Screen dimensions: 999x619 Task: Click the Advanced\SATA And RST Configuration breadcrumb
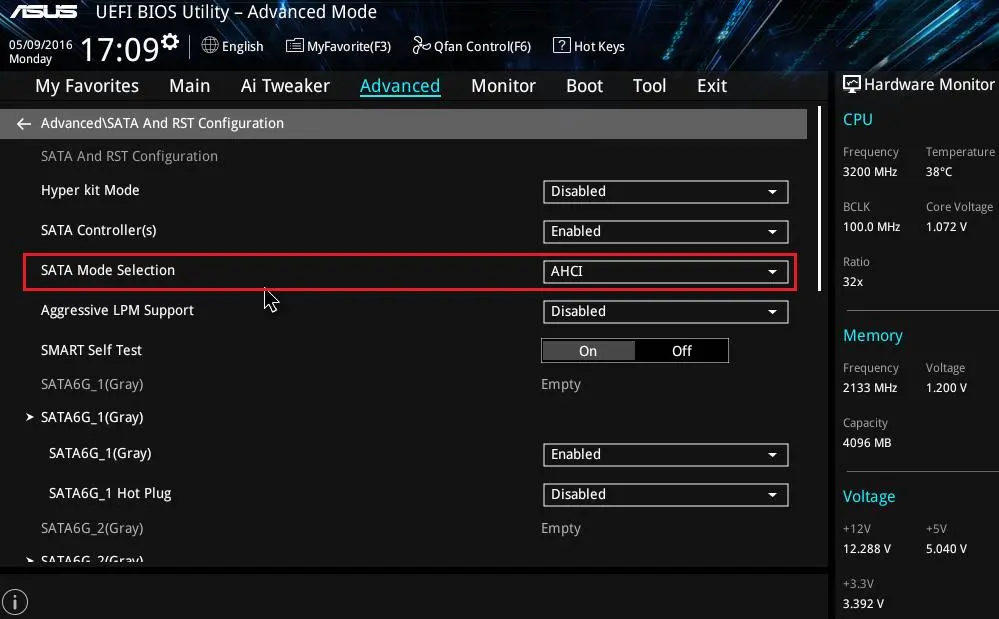[x=162, y=124]
